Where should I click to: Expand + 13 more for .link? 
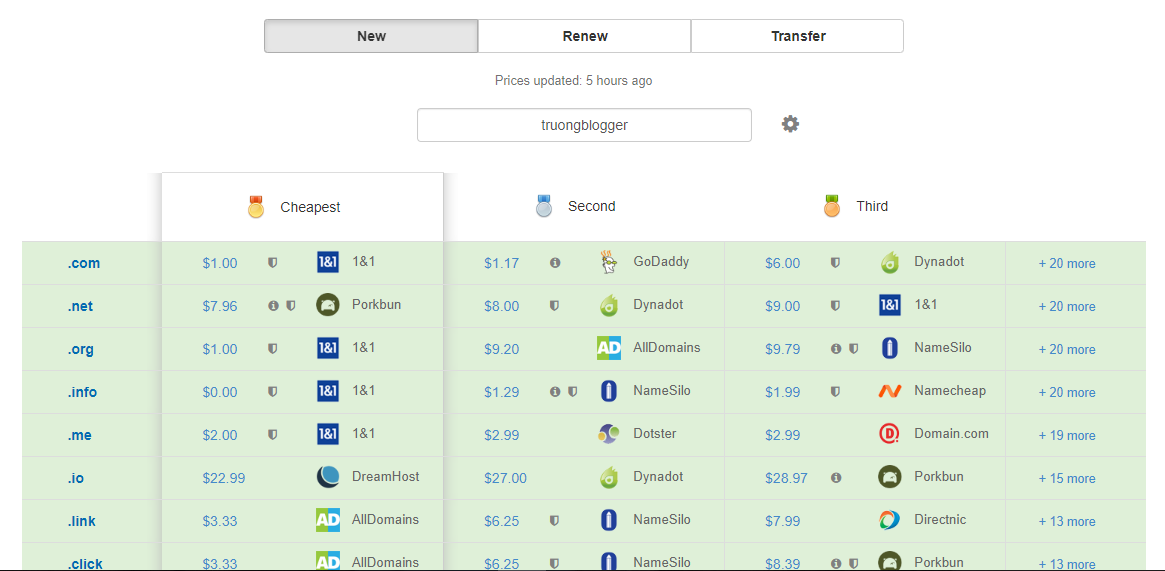coord(1067,522)
